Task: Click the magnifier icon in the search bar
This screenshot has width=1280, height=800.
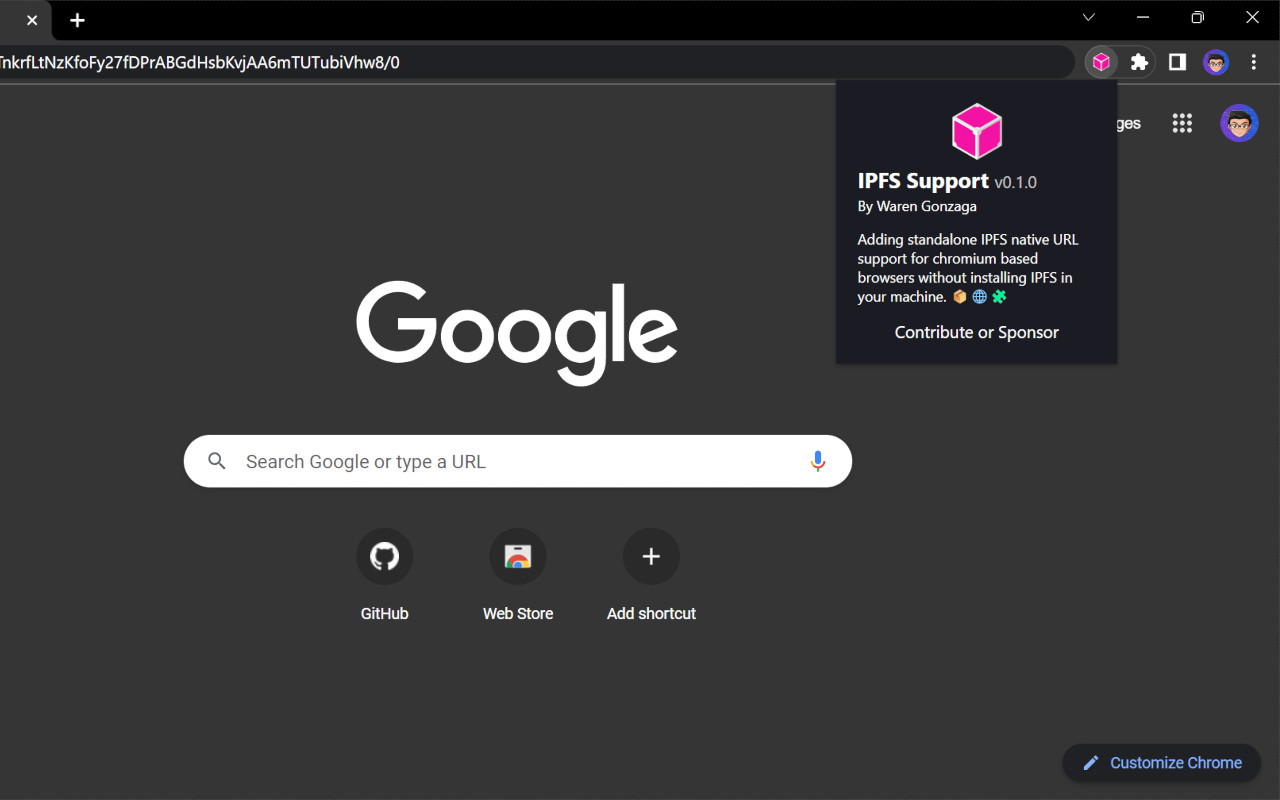Action: (x=217, y=461)
